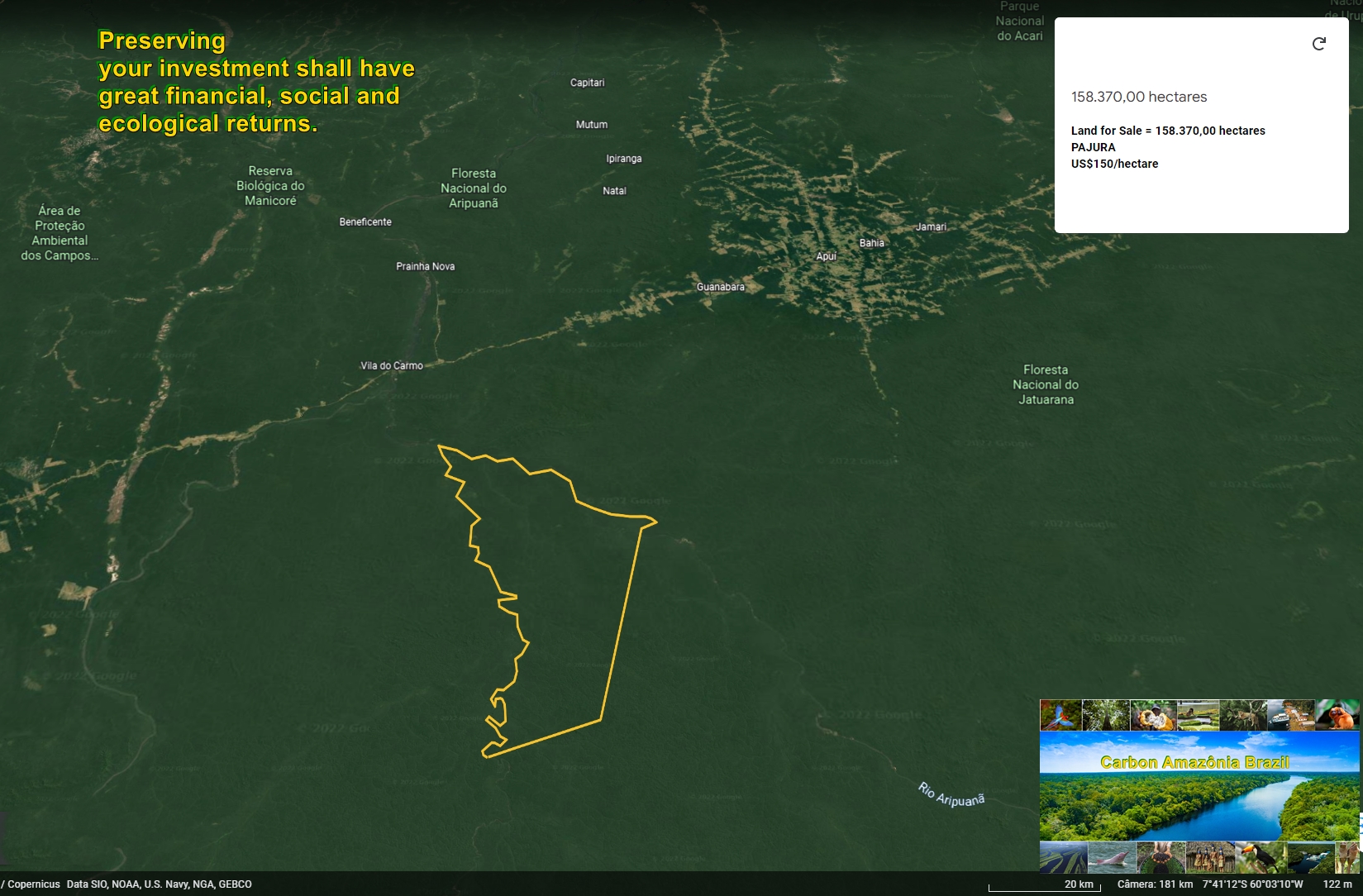Click the Vila do Carmo place label
This screenshot has height=896, width=1363.
[x=391, y=365]
